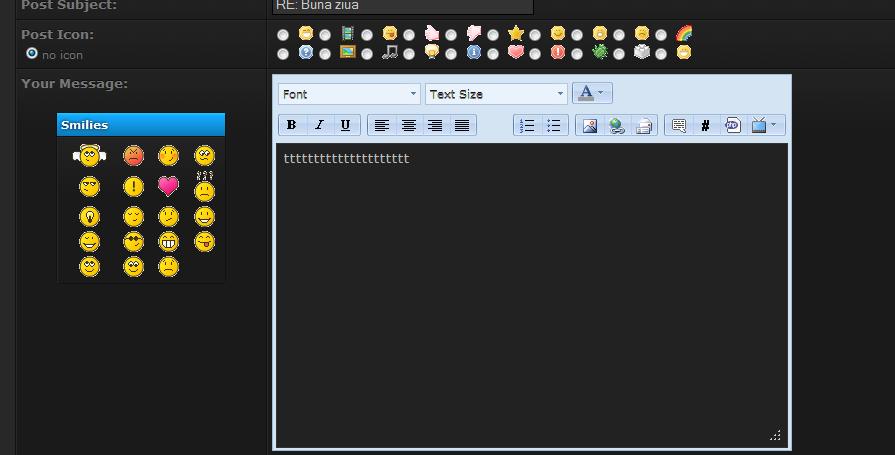The width and height of the screenshot is (895, 455).
Task: Insert the sad frowning smiley in Smilies panel
Action: pos(168,267)
